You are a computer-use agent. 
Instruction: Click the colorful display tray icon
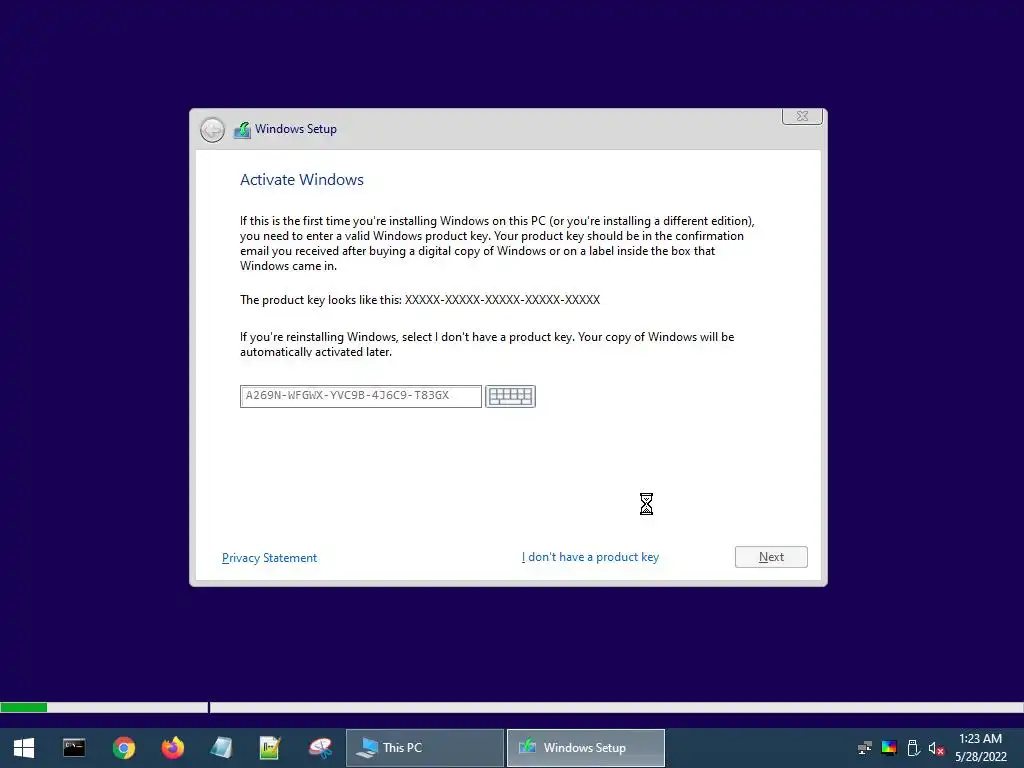(x=889, y=748)
